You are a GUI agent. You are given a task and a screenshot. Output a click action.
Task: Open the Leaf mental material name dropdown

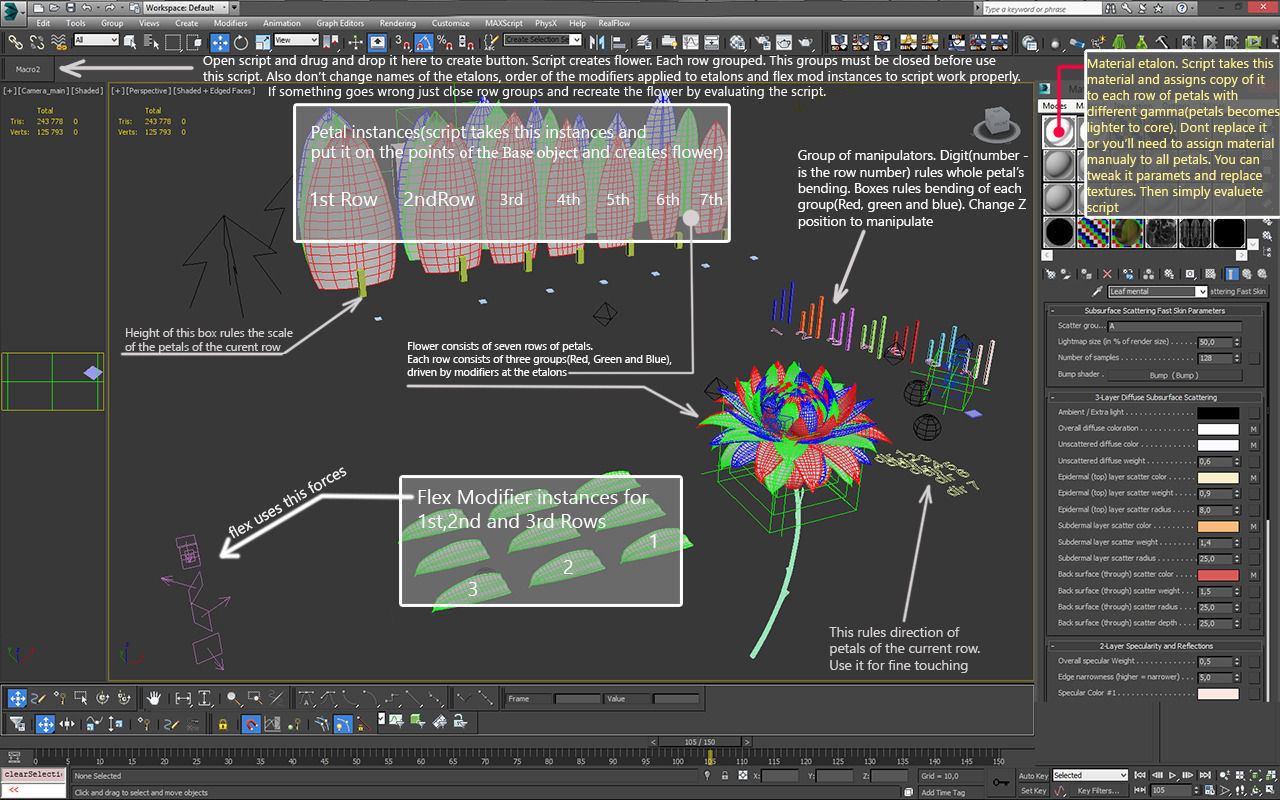point(1157,291)
